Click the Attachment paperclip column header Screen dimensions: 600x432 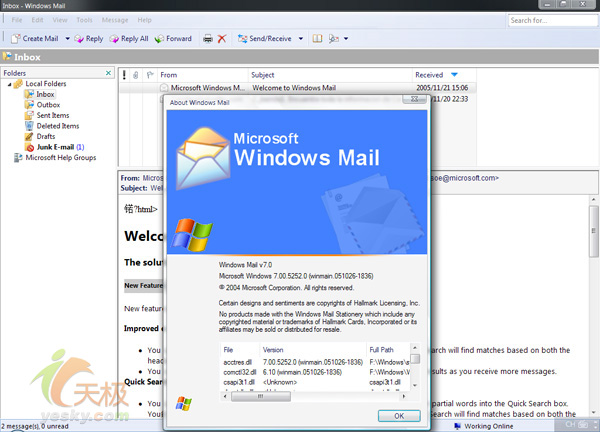click(x=135, y=75)
